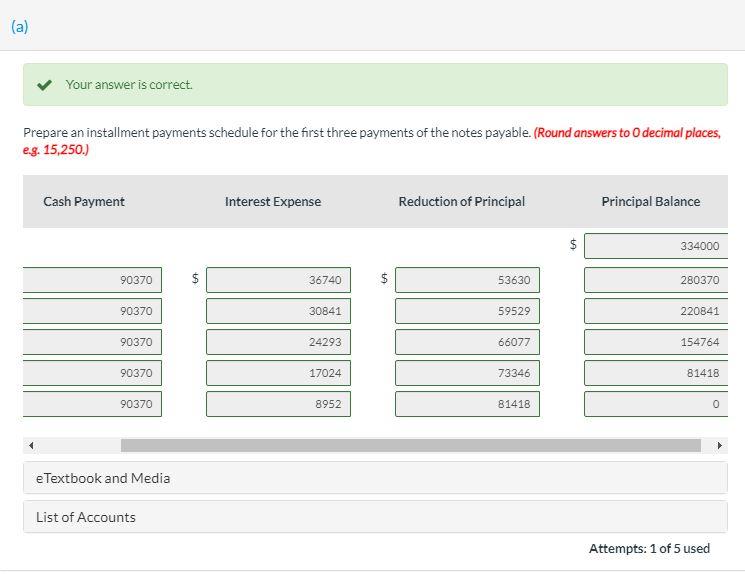
Task: Click the red rounding instruction text
Action: [372, 141]
